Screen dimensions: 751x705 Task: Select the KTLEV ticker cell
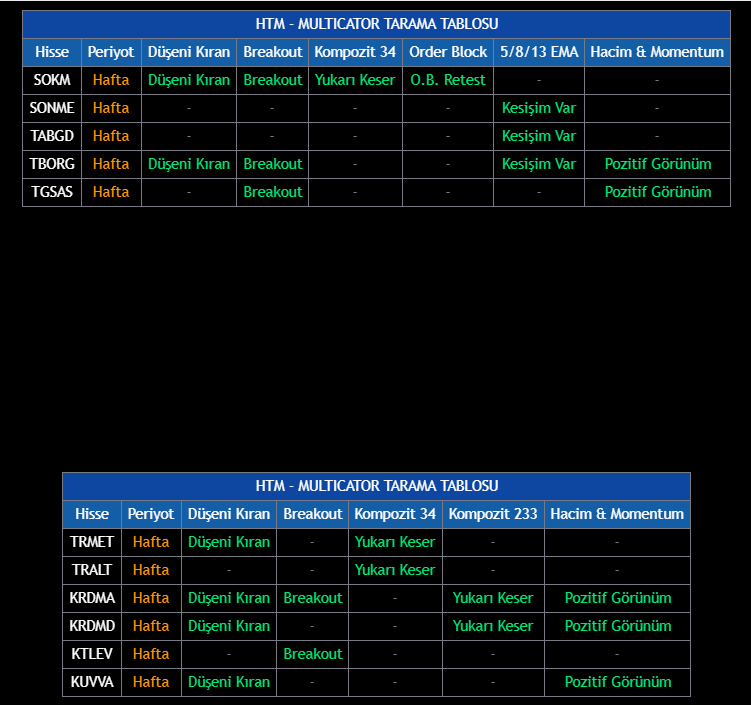pyautogui.click(x=92, y=654)
